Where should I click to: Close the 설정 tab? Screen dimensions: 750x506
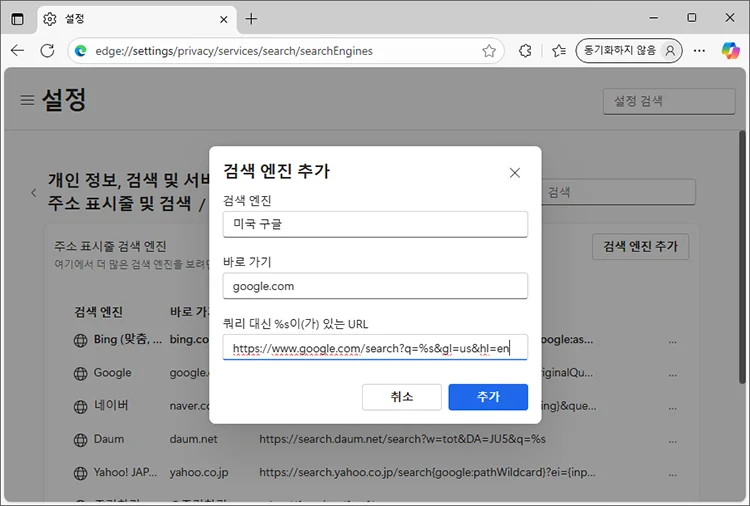pos(223,20)
